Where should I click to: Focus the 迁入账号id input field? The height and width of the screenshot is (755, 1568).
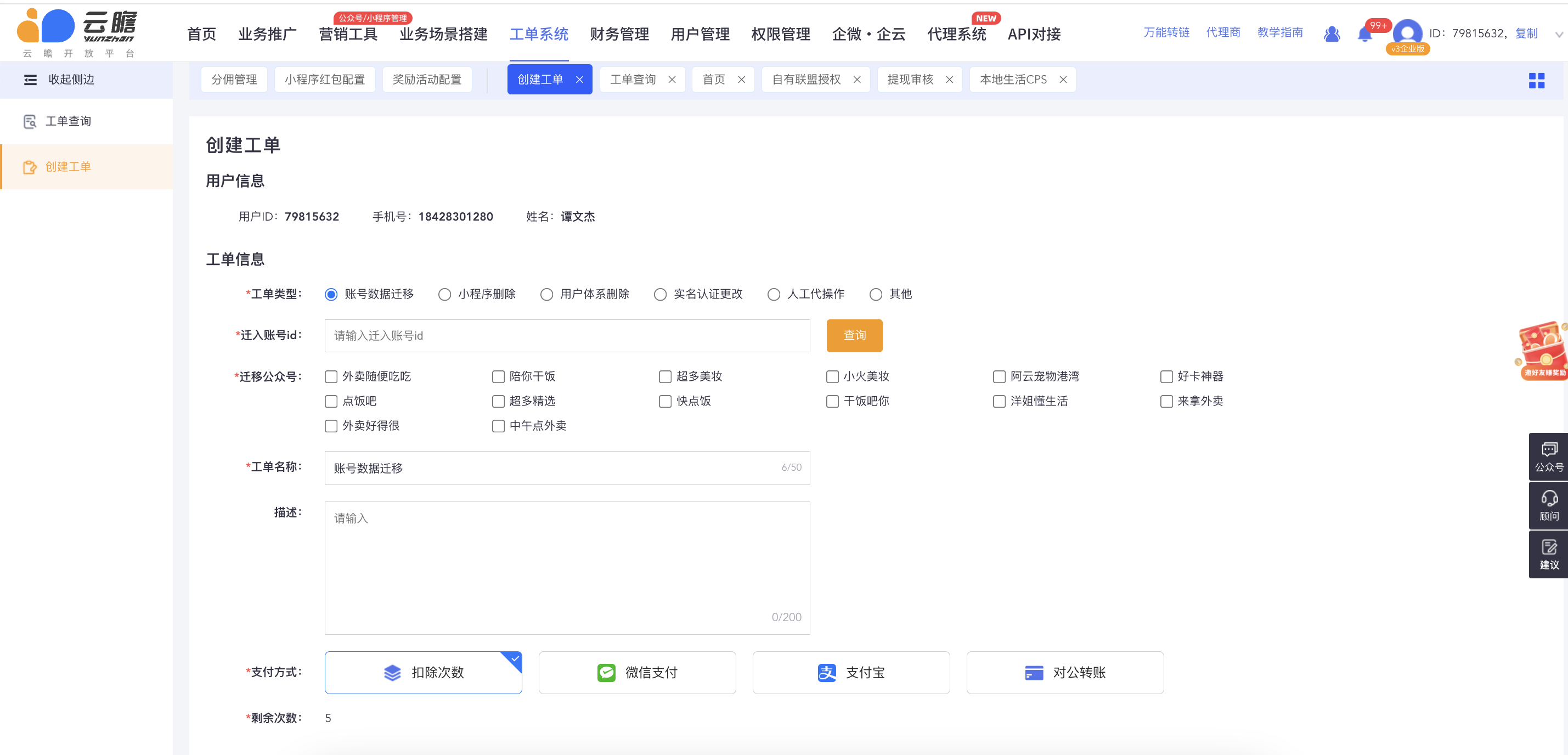pos(567,335)
